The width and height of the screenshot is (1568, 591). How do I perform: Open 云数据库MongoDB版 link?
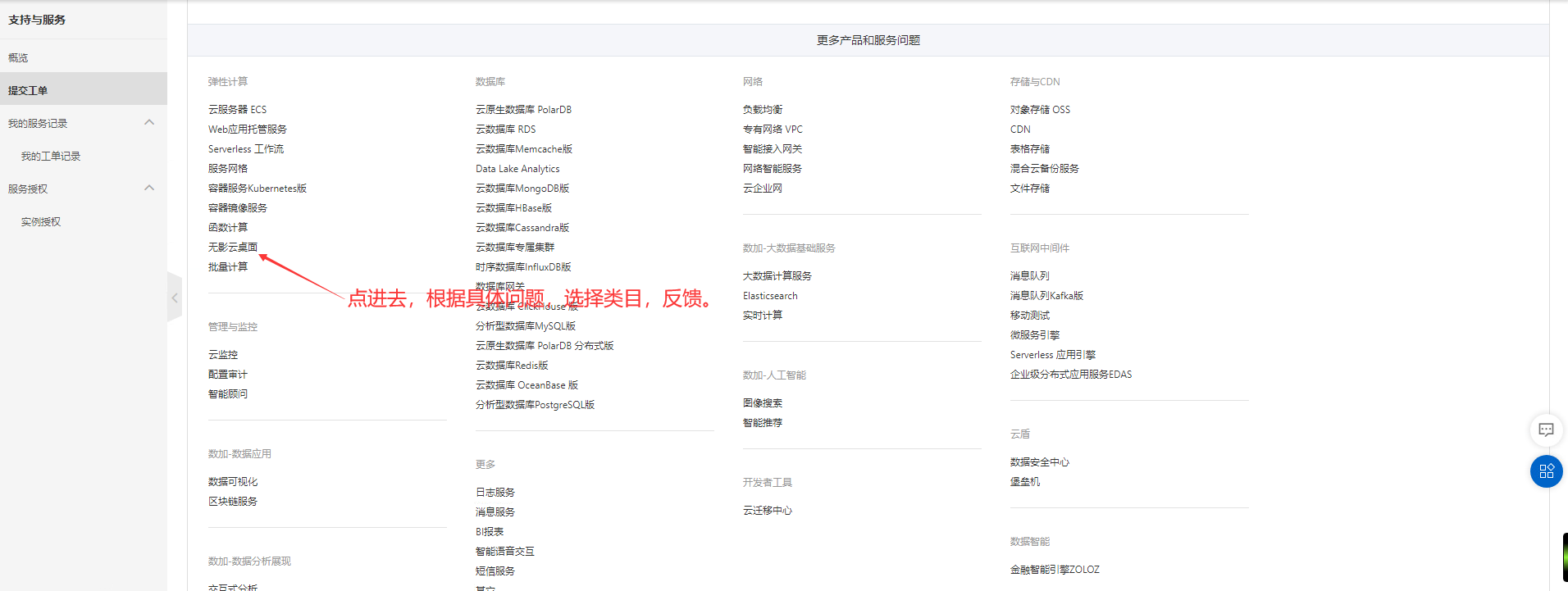point(522,188)
